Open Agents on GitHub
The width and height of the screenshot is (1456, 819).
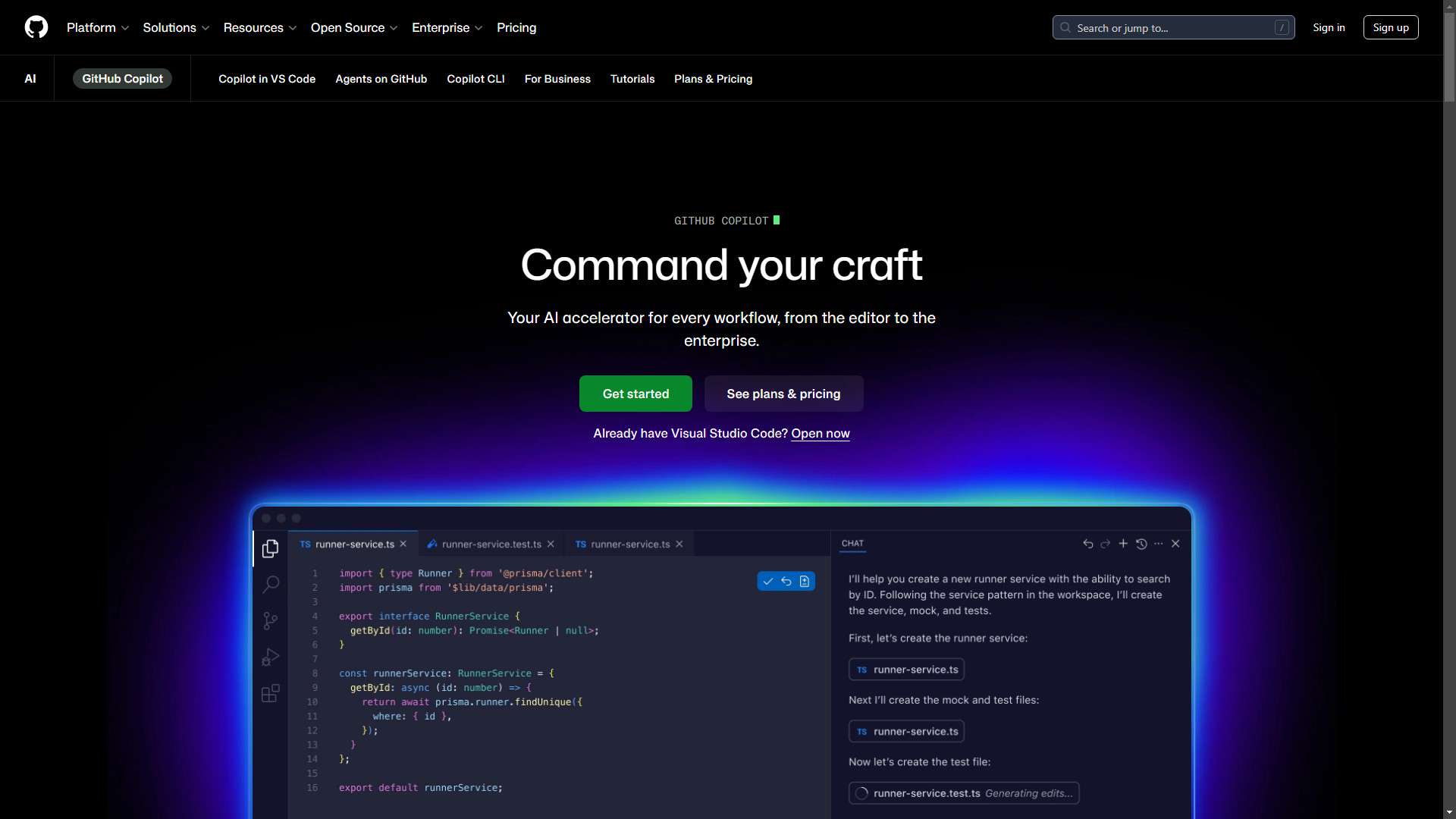point(381,79)
